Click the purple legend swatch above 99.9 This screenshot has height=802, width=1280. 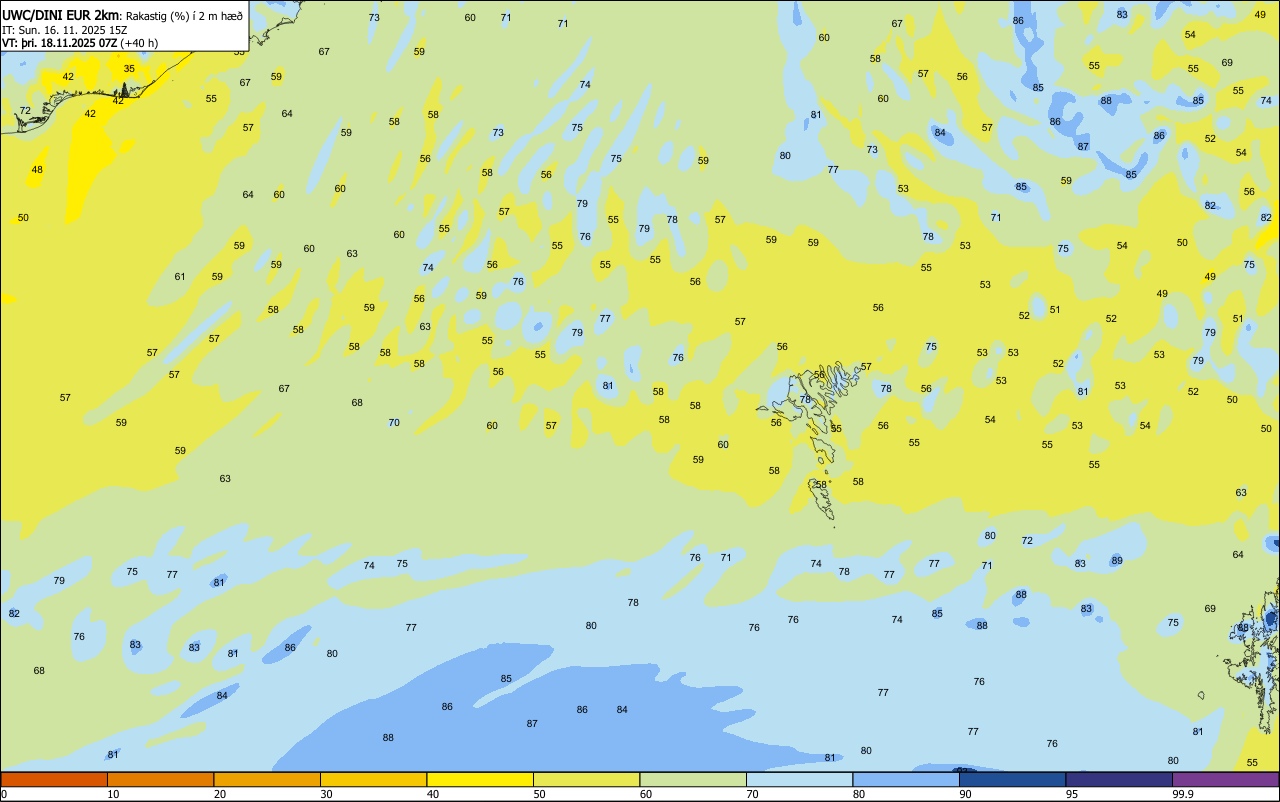(x=1225, y=779)
